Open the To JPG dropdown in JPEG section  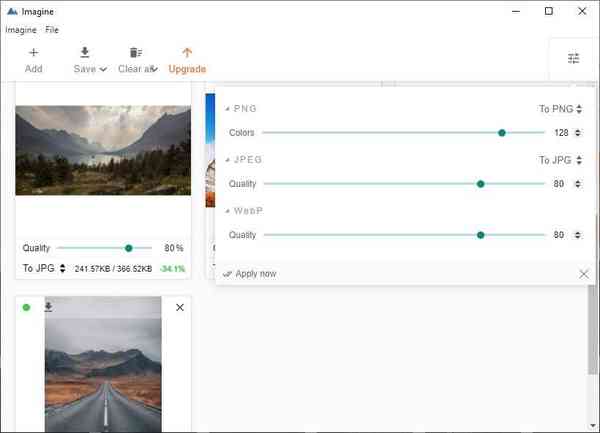tap(560, 160)
